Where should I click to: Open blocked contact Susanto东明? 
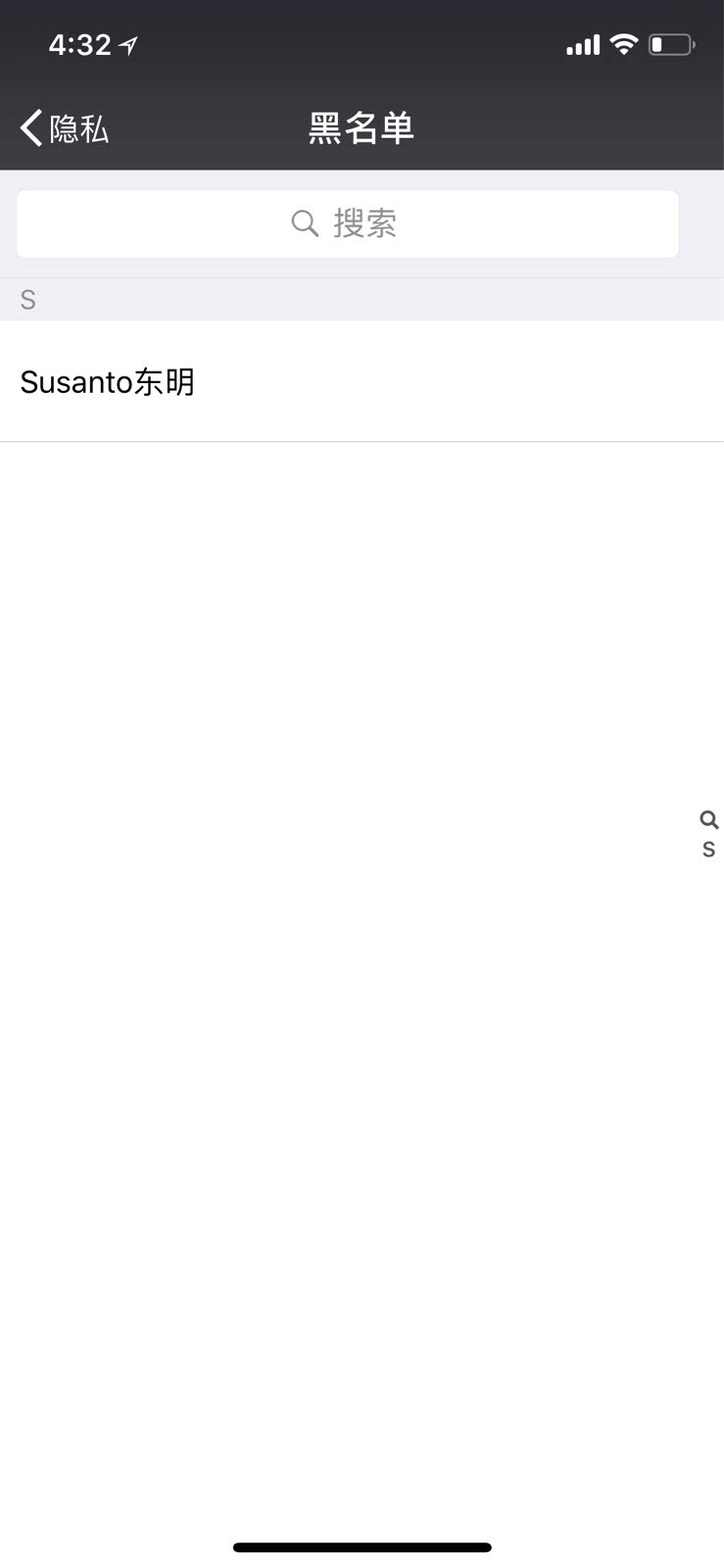click(x=108, y=382)
